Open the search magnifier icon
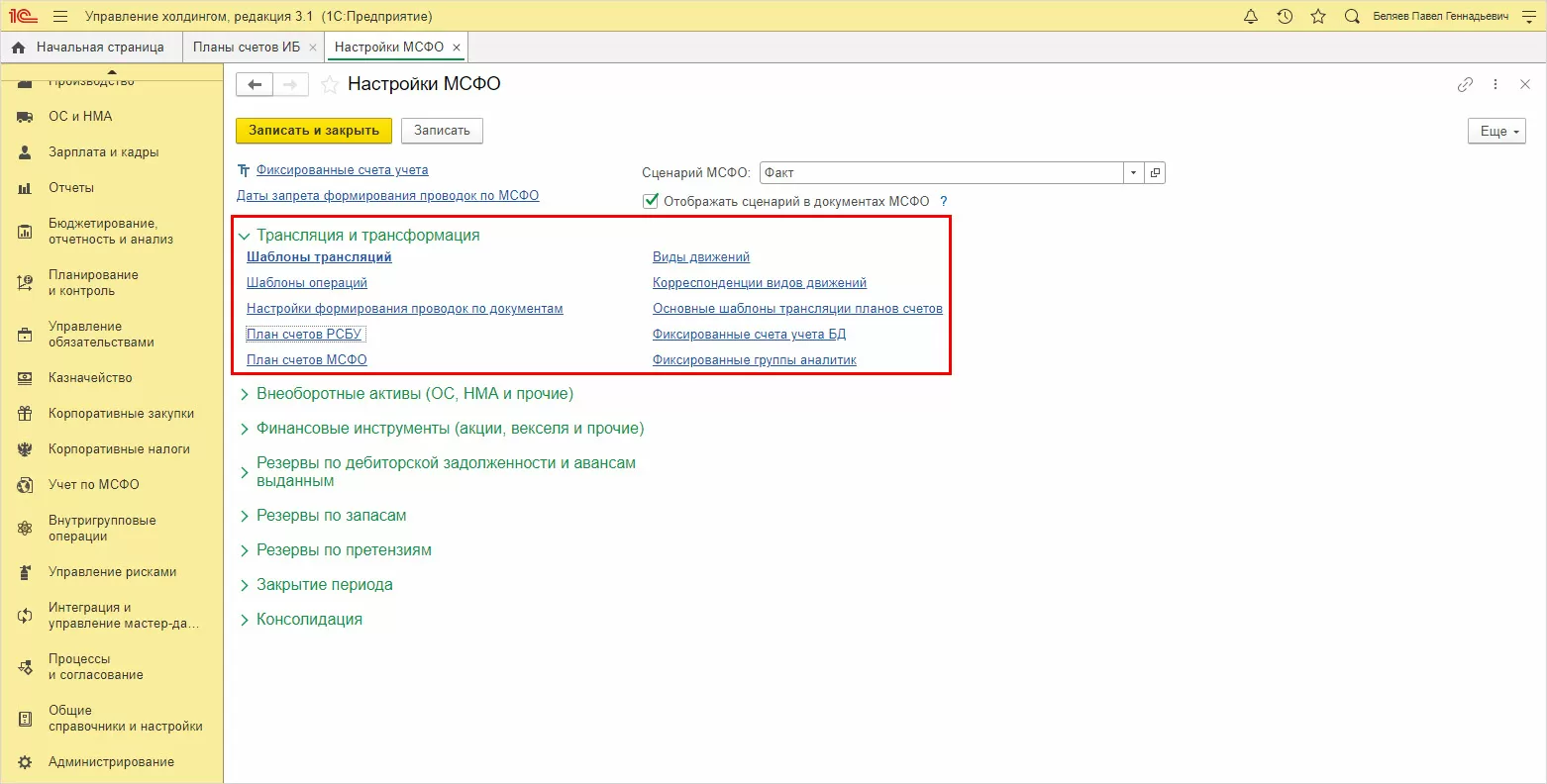 tap(1352, 16)
